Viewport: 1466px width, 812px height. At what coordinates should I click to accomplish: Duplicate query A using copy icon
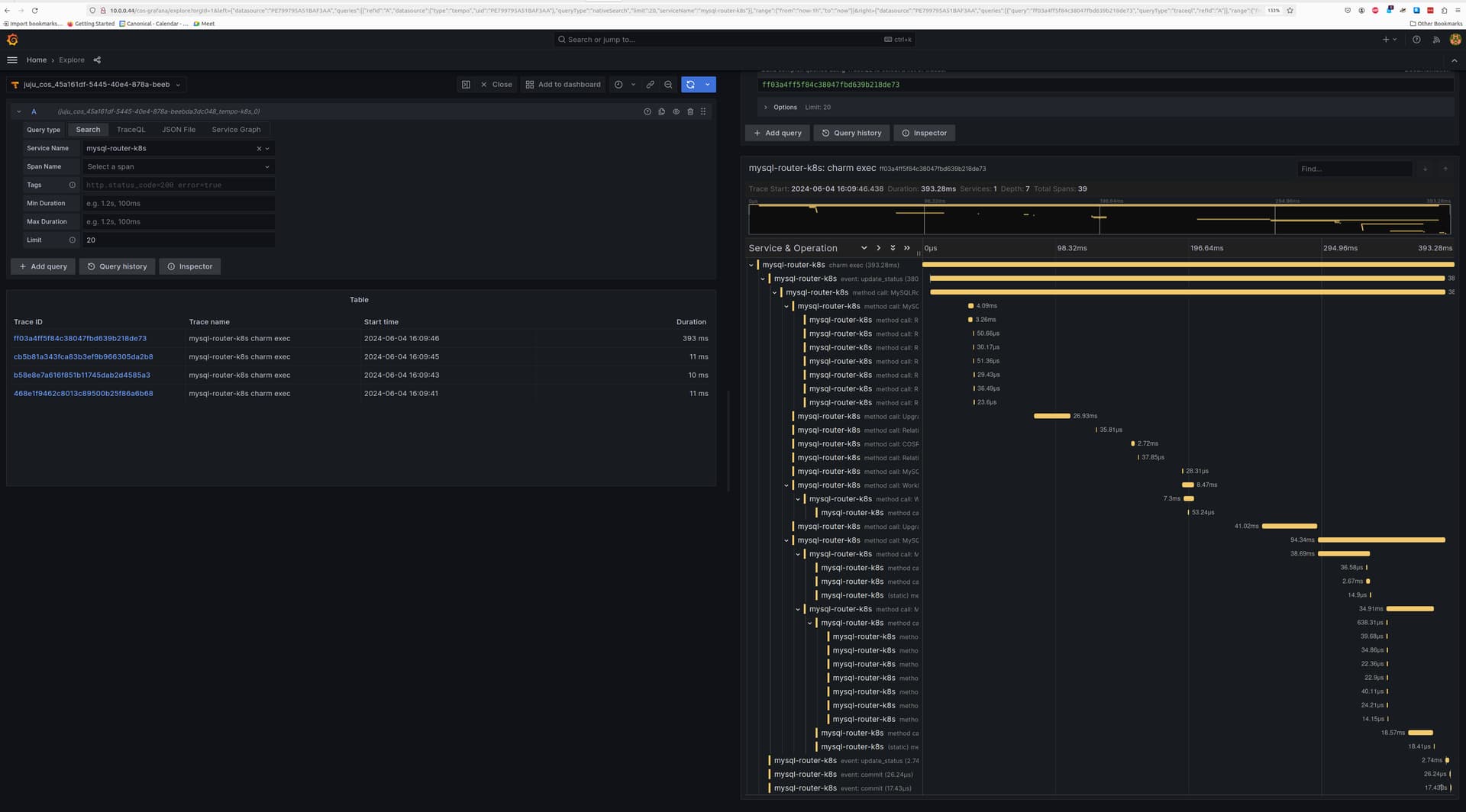click(661, 111)
